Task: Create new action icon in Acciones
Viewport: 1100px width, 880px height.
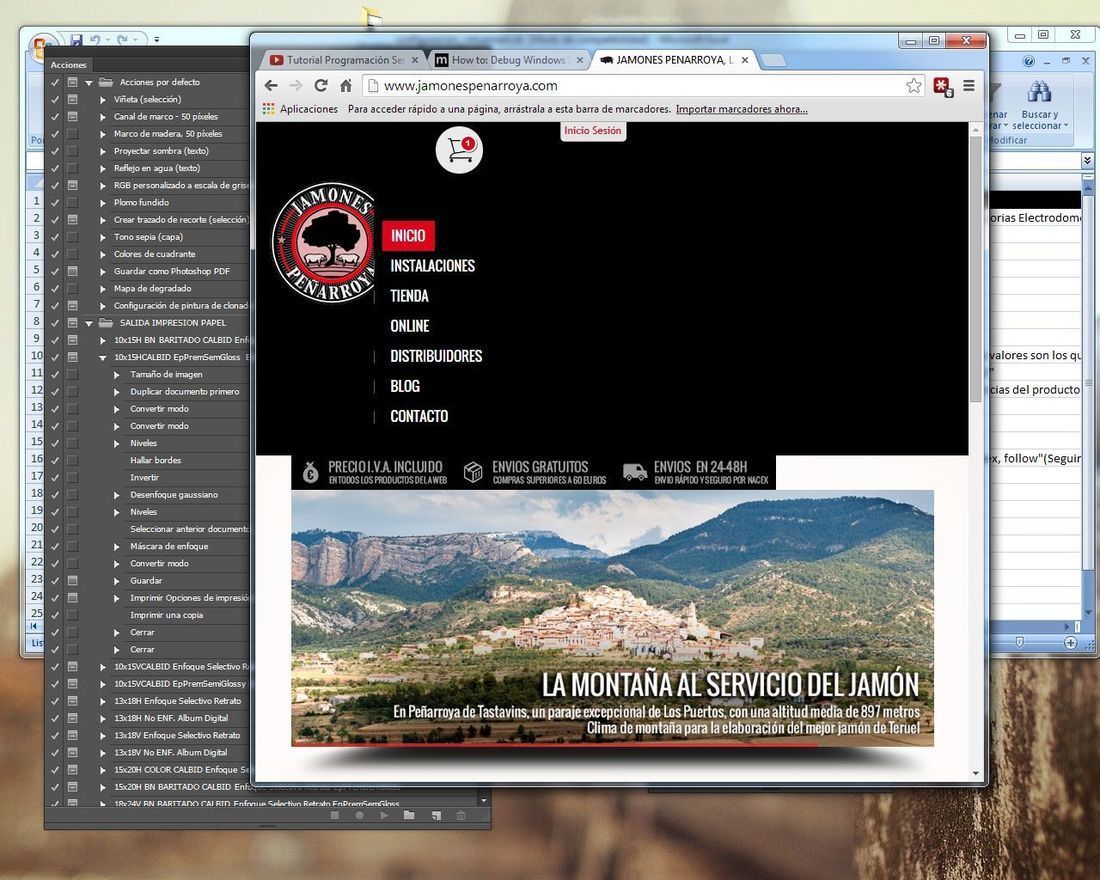Action: (x=436, y=815)
